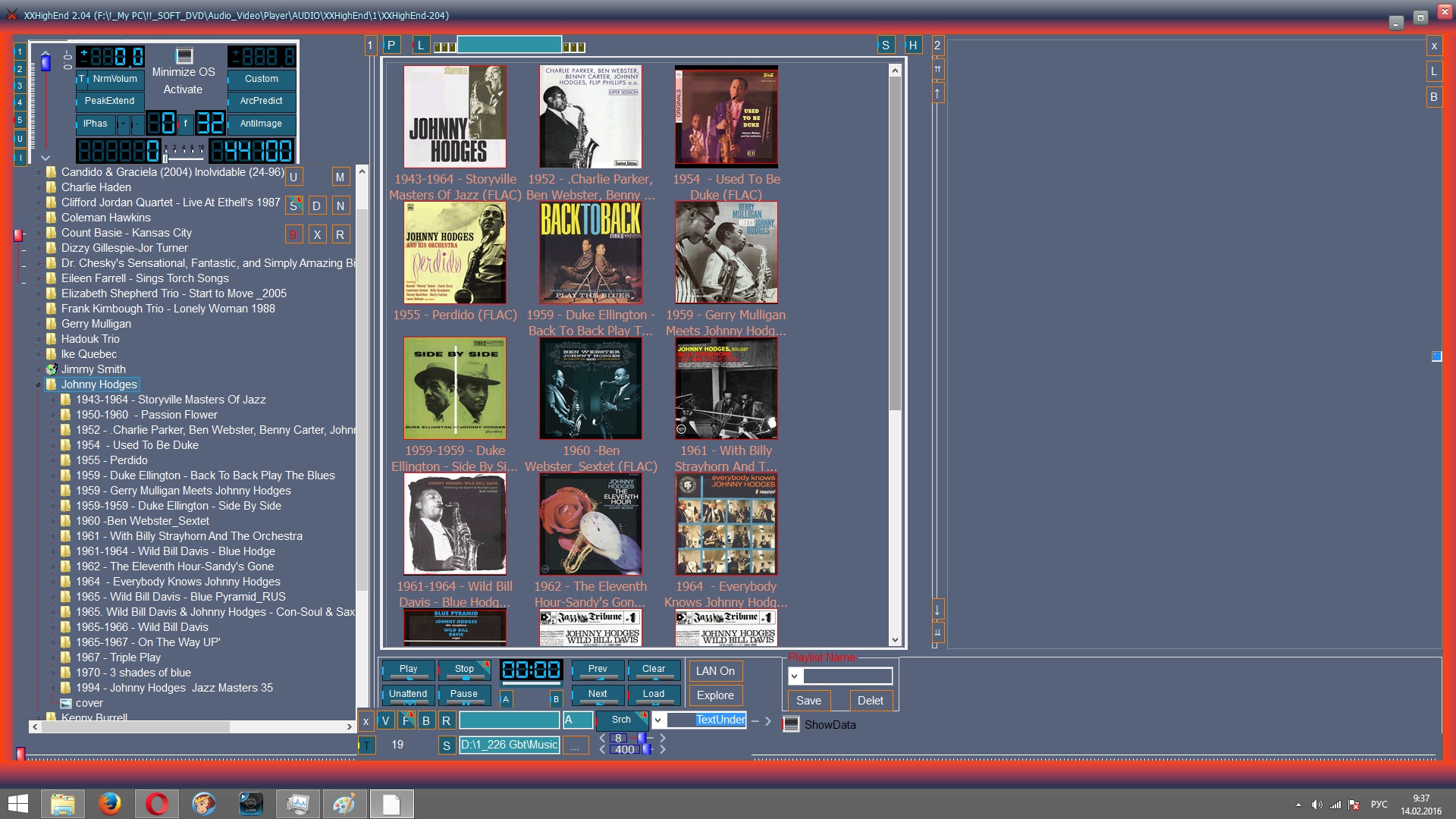This screenshot has height=819, width=1456.
Task: Toggle the ShowData switch
Action: click(x=791, y=724)
